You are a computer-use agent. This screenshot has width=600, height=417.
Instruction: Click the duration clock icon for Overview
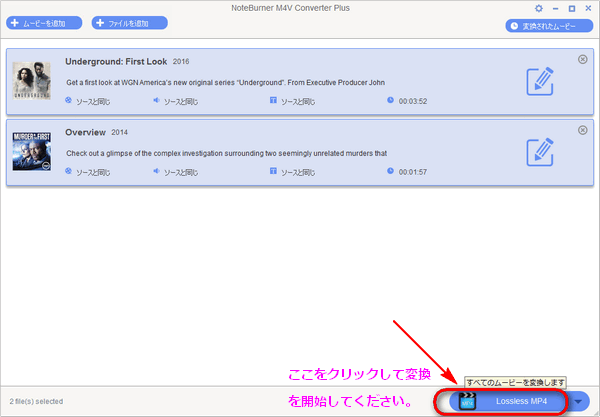(390, 171)
